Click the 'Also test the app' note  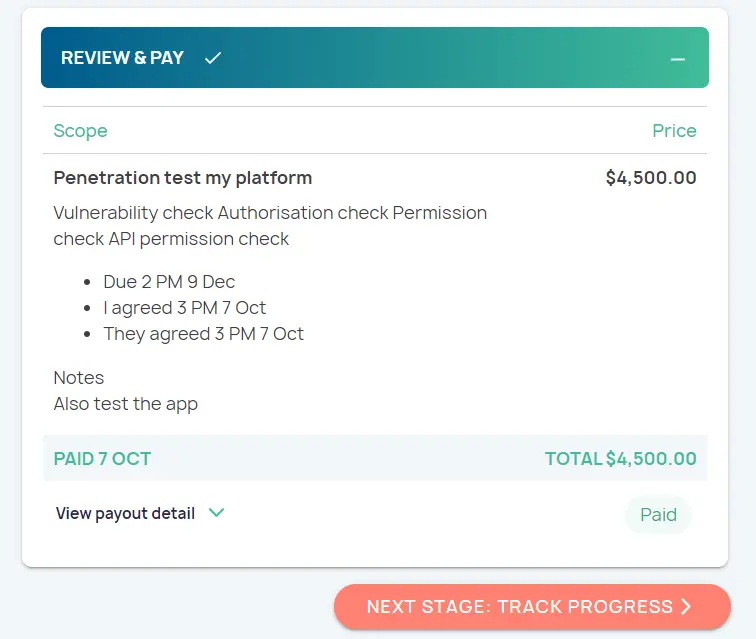125,404
